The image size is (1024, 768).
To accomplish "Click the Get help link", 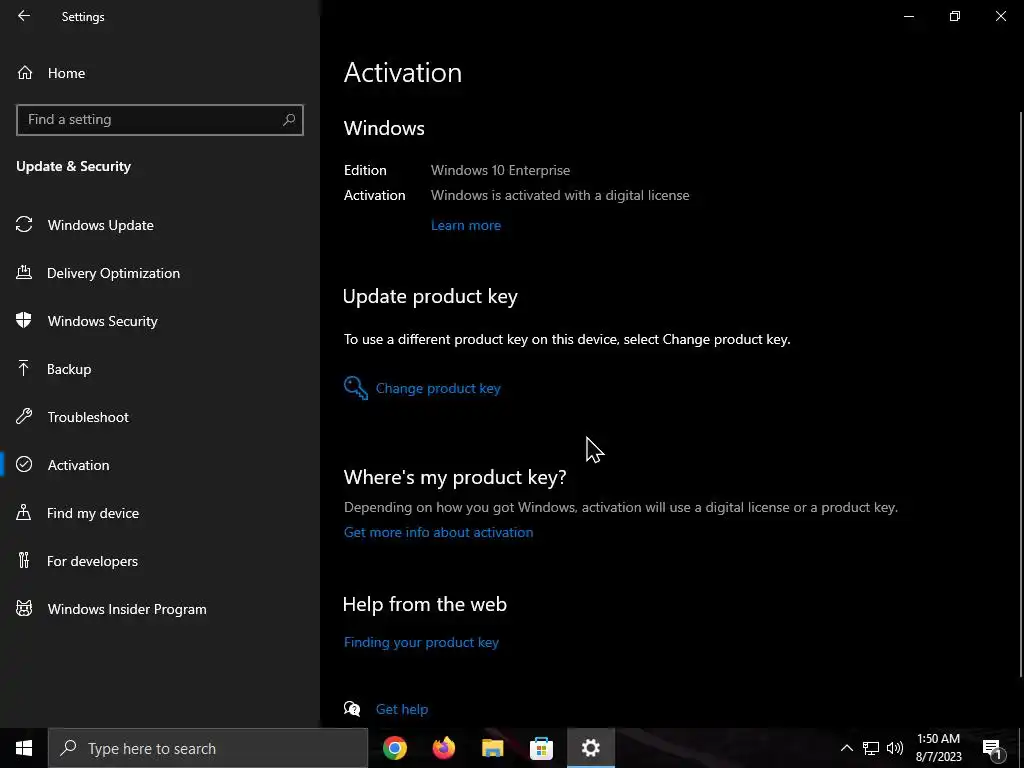I will click(x=402, y=709).
